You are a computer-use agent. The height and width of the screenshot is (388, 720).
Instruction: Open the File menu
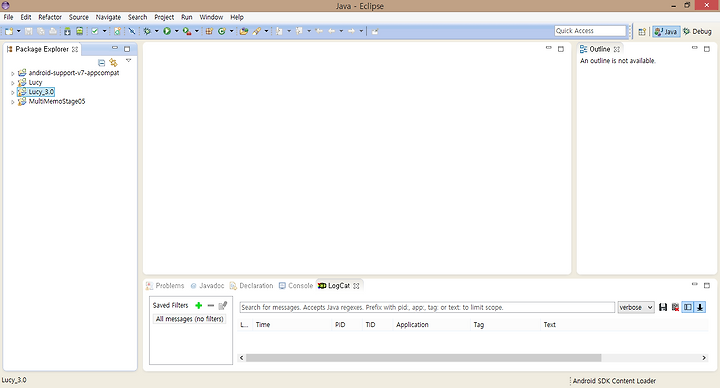pyautogui.click(x=8, y=17)
